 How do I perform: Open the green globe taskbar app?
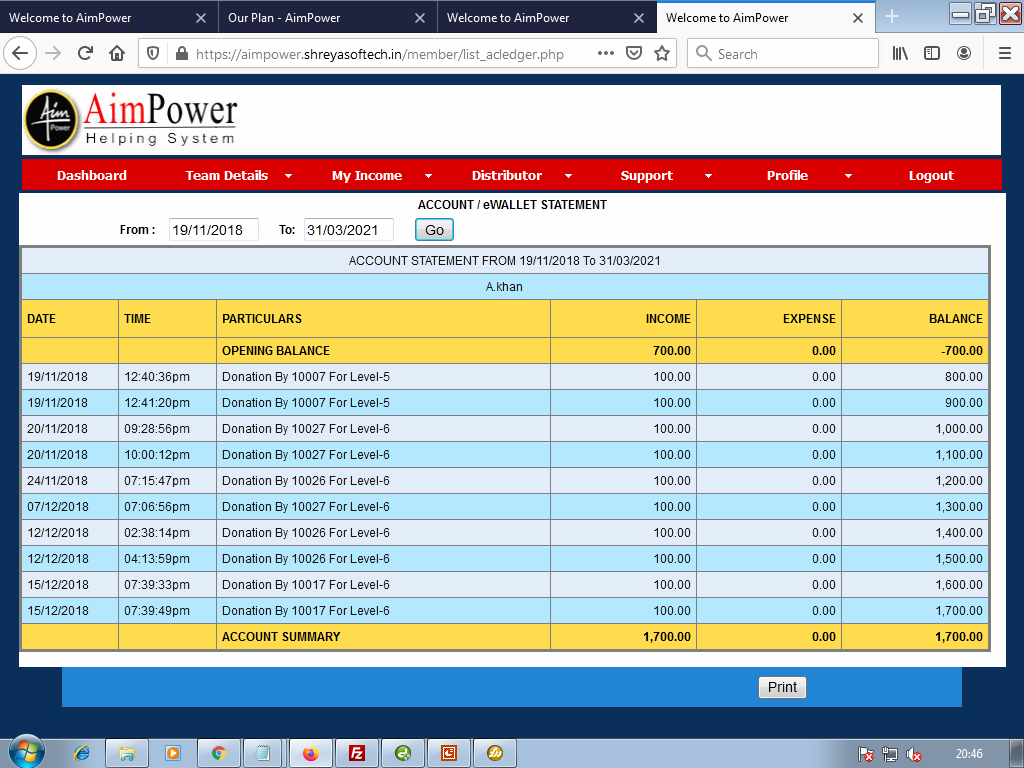403,754
